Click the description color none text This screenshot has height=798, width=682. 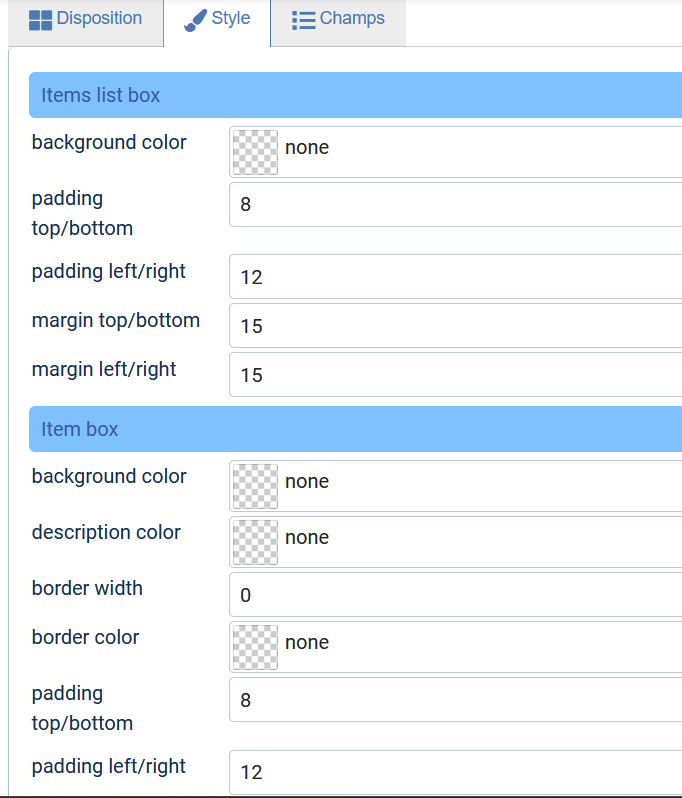point(307,537)
